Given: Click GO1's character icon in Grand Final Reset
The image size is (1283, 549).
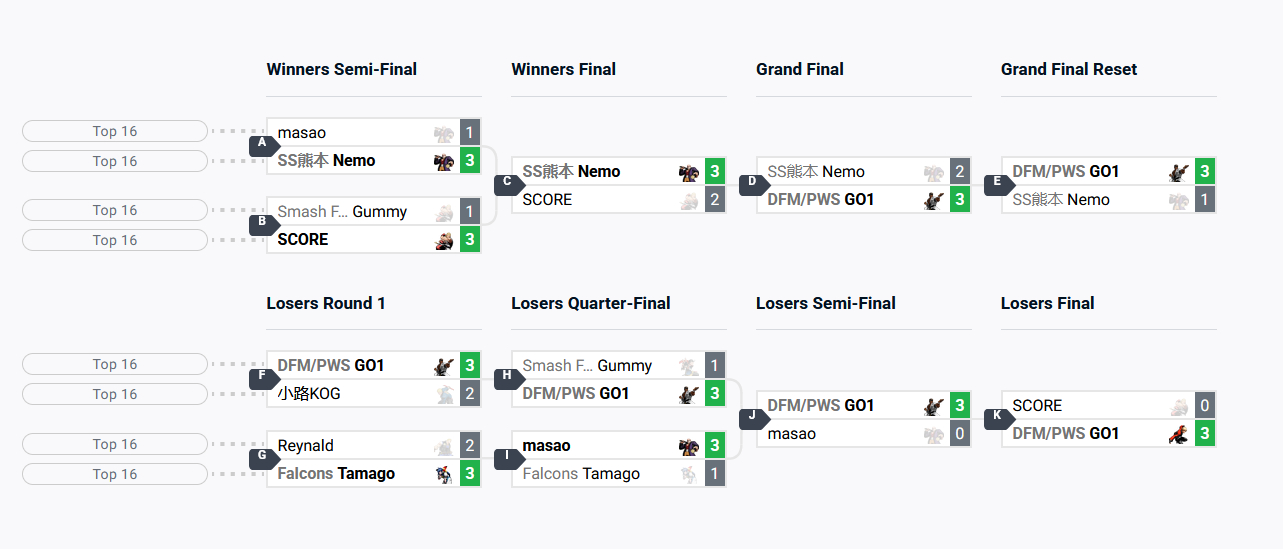Looking at the screenshot, I should (1179, 172).
